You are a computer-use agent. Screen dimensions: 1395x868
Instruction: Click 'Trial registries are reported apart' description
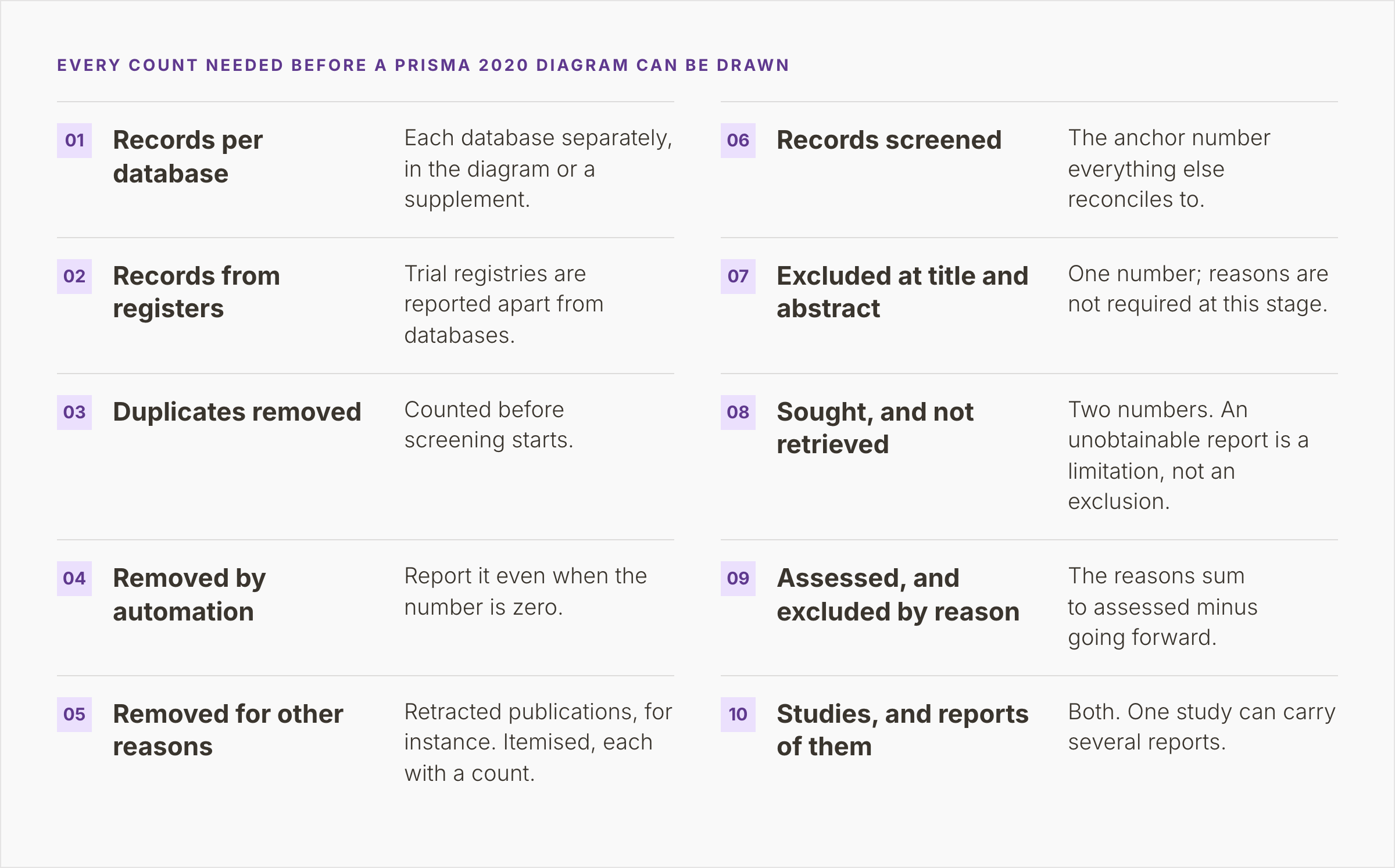click(x=504, y=304)
